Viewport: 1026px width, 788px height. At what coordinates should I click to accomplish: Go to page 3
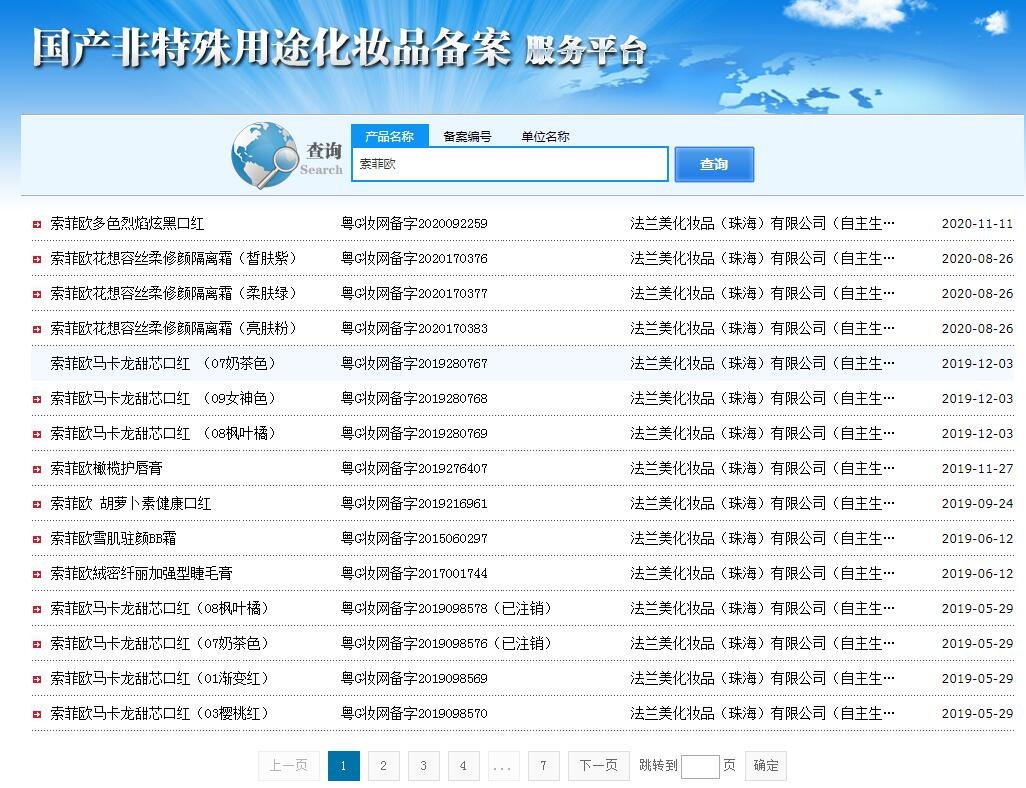coord(423,766)
